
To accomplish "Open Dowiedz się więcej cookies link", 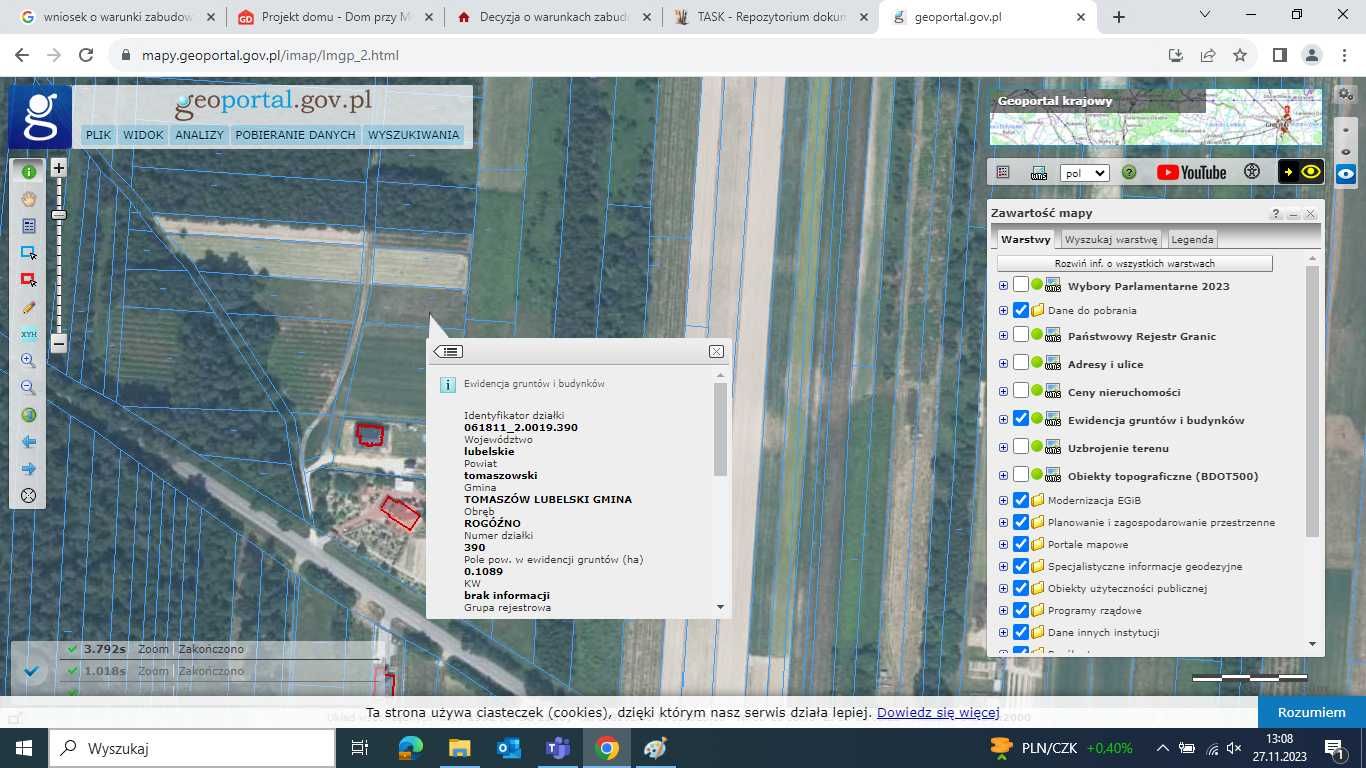I will click(x=938, y=712).
